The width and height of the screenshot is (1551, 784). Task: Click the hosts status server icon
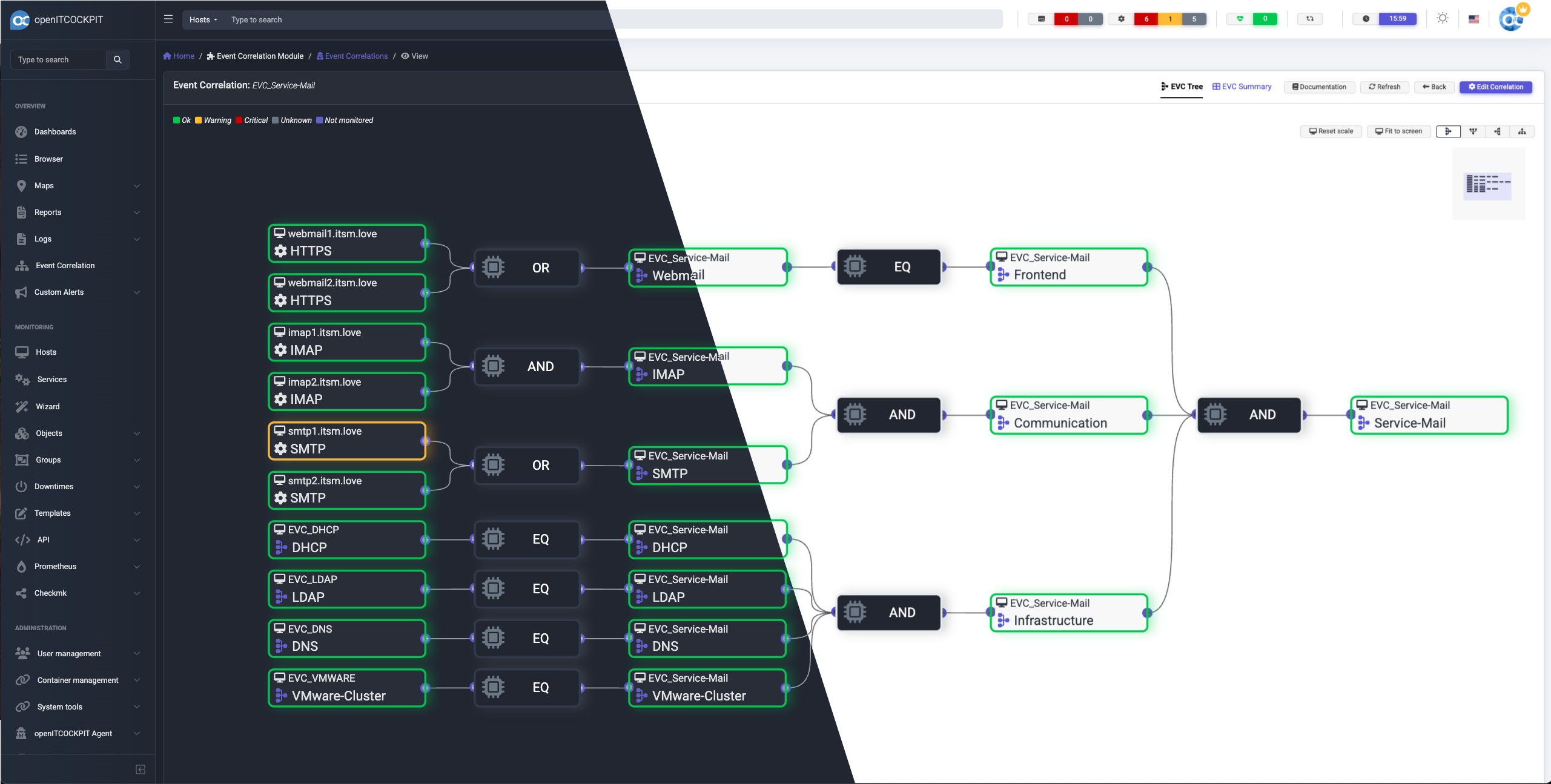[x=1041, y=19]
